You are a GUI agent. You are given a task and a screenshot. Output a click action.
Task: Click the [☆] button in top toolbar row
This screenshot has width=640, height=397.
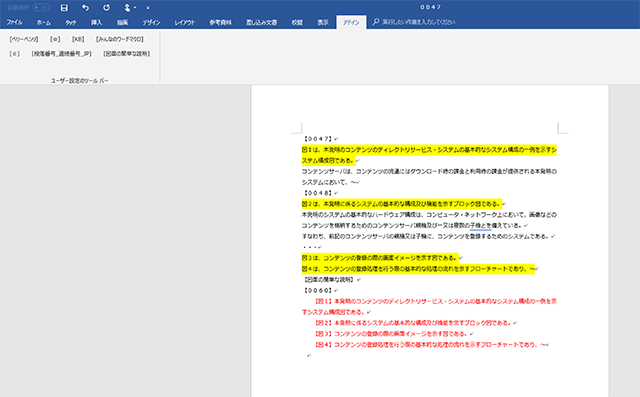55,39
